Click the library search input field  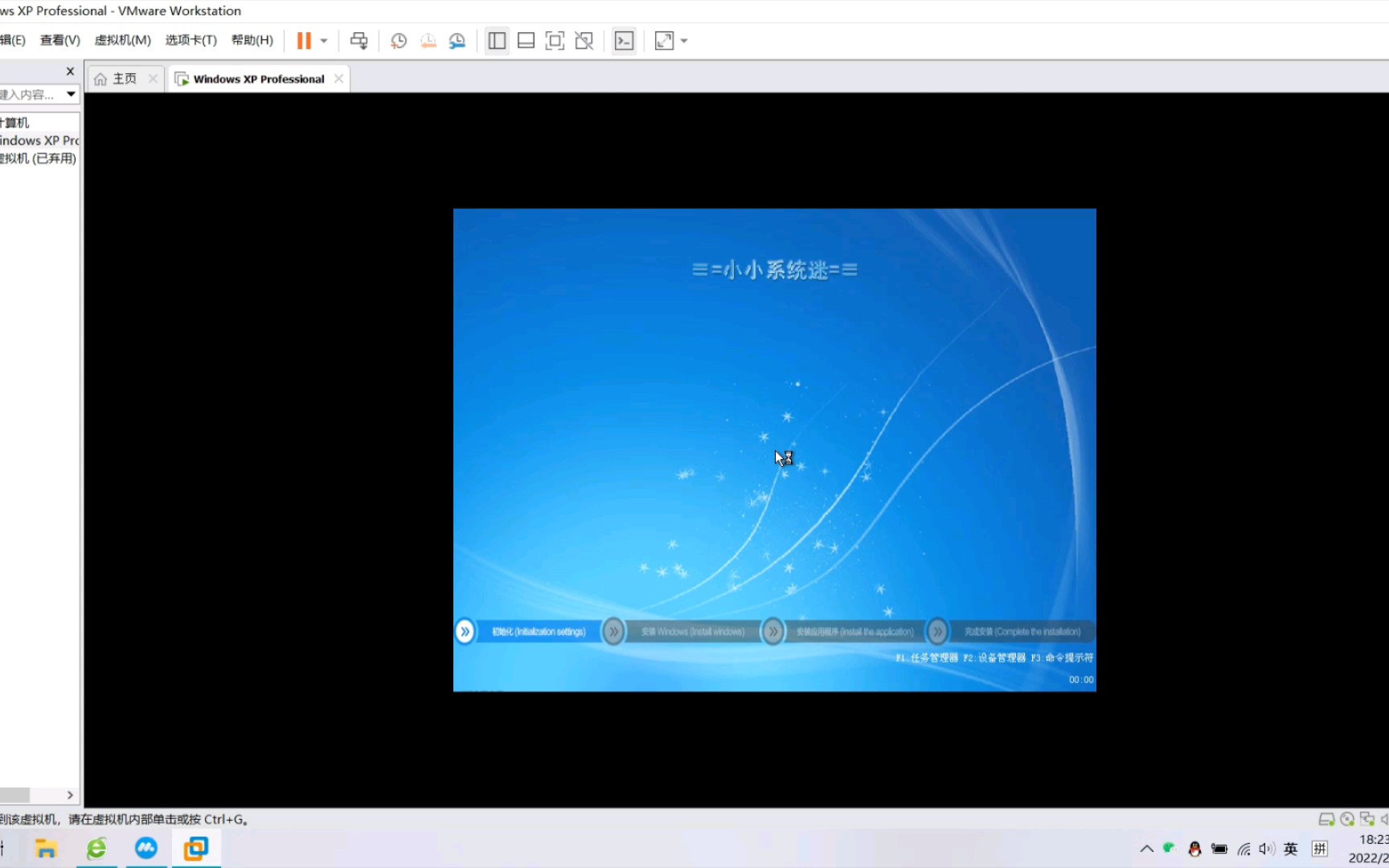[x=31, y=95]
